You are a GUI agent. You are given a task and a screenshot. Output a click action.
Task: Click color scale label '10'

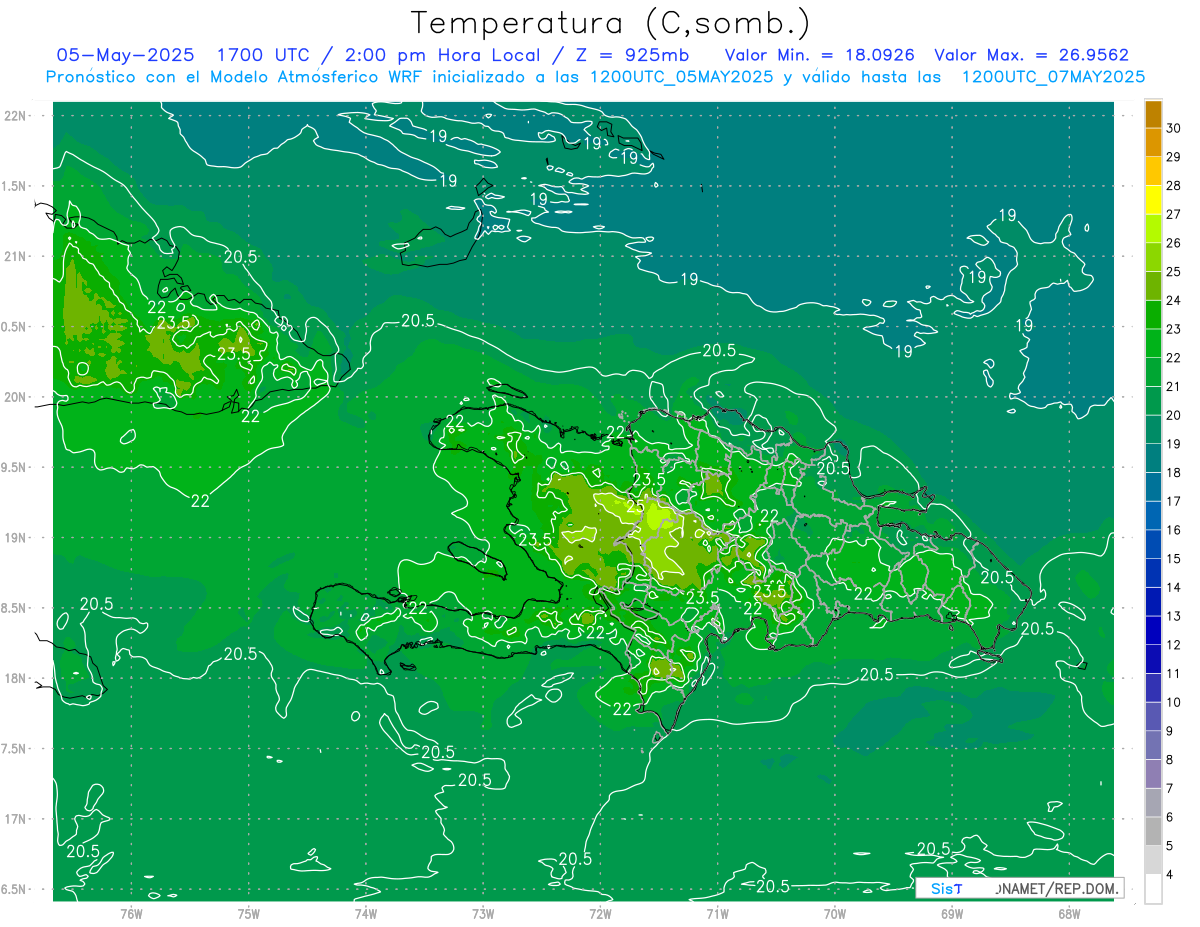(x=1174, y=702)
